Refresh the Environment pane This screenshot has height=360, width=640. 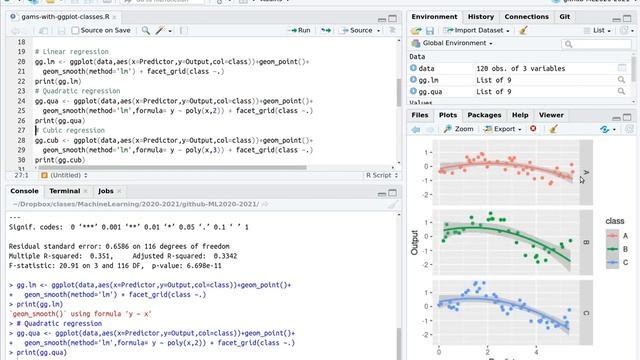coord(624,30)
